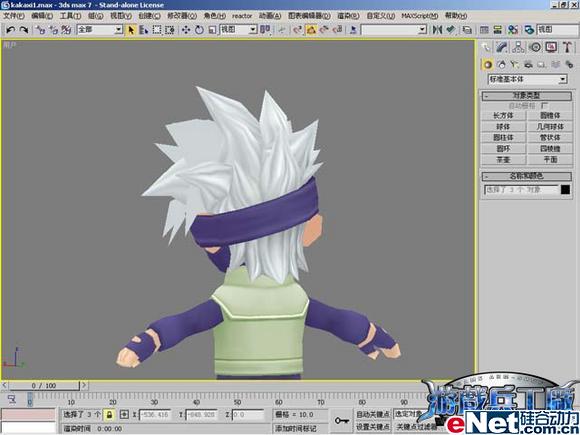Select the Select and Link tool
Image resolution: width=580 pixels, height=435 pixels.
click(x=40, y=30)
